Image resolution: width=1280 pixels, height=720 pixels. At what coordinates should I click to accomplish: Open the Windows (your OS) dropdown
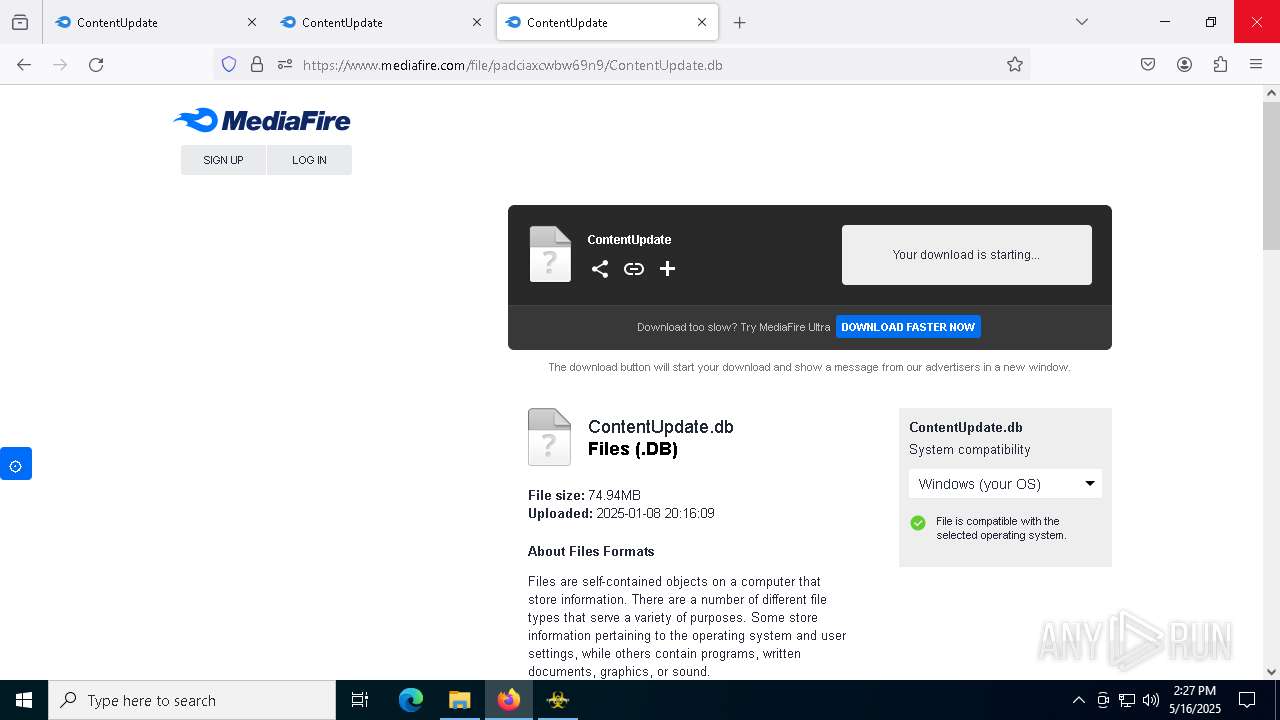pos(1005,484)
